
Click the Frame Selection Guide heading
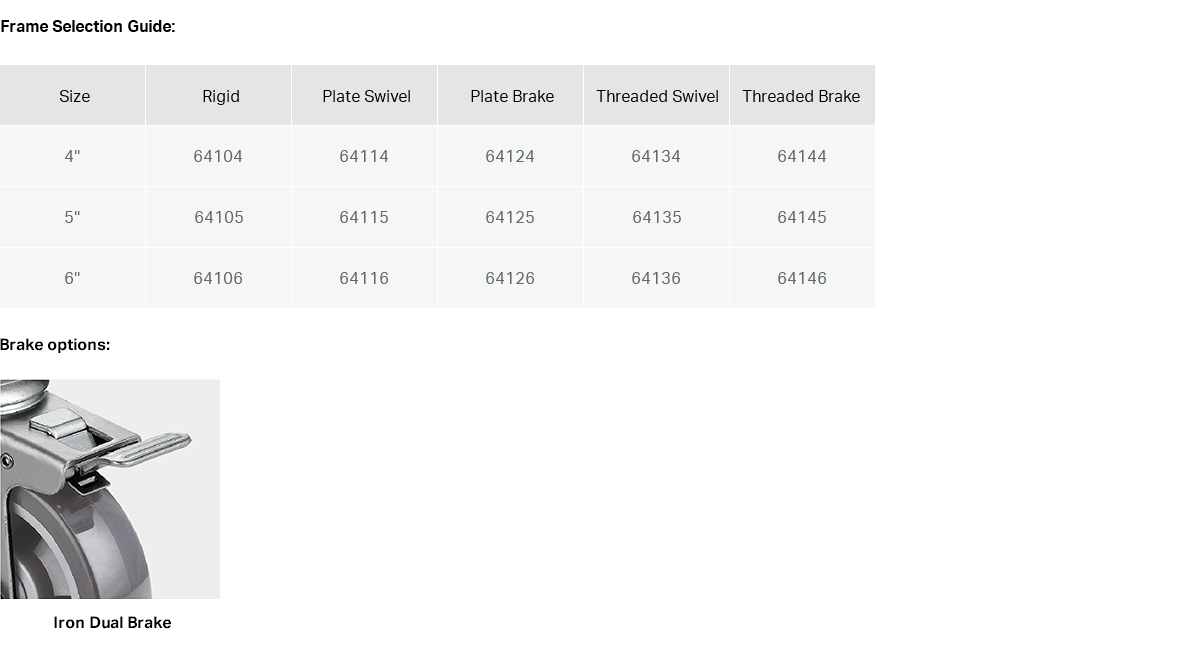click(x=87, y=26)
